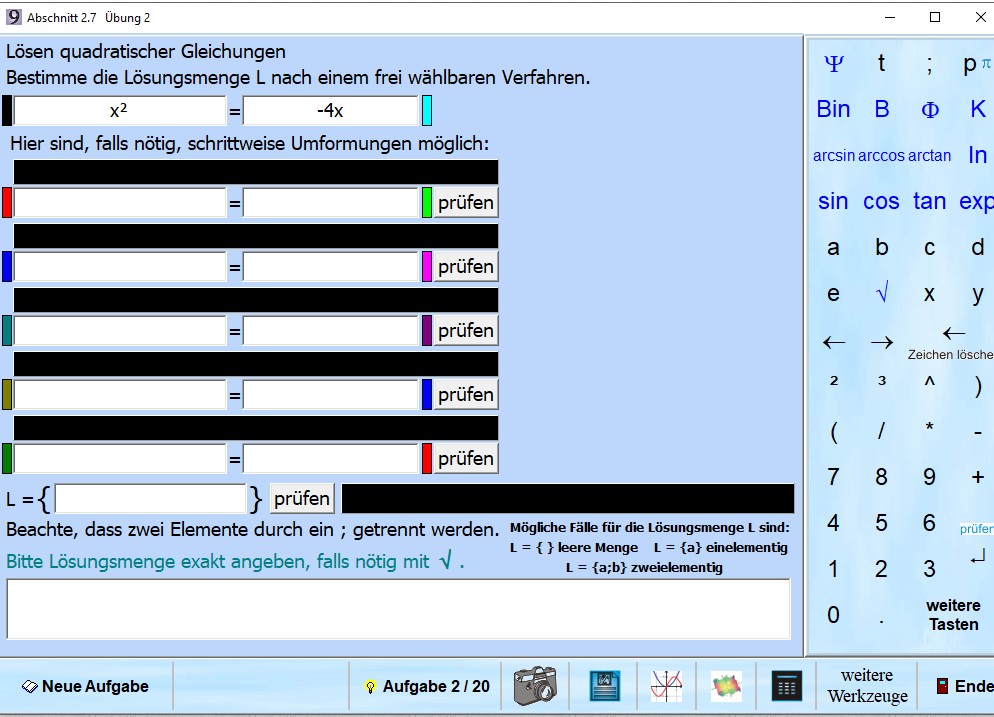Click the sin function key
Image resolution: width=994 pixels, height=717 pixels.
pos(833,201)
